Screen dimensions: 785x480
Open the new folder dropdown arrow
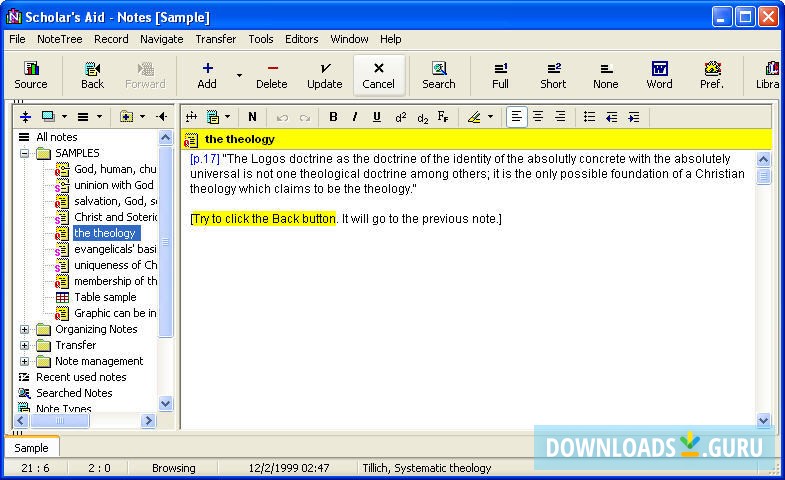[x=143, y=117]
